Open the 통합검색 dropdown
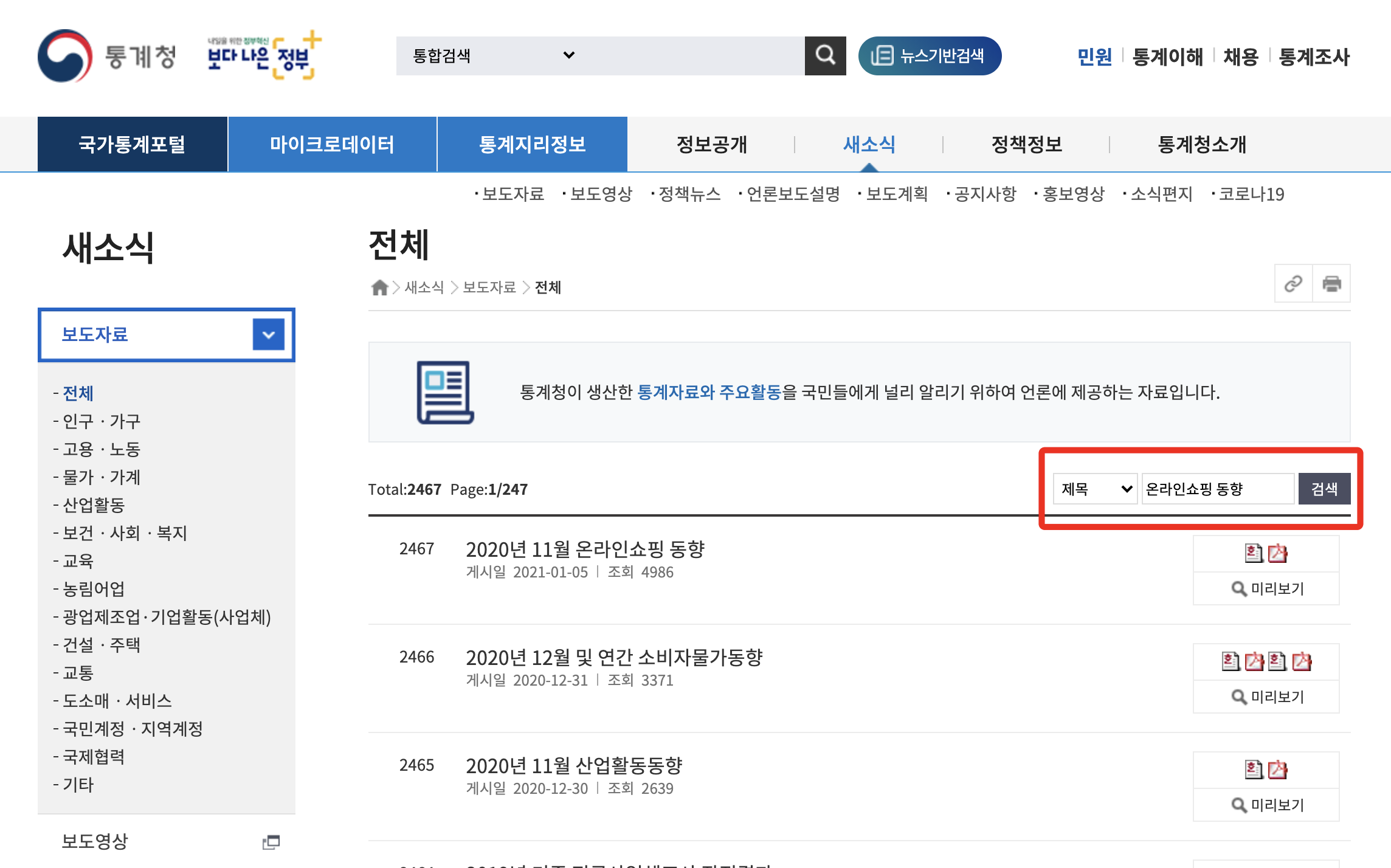Viewport: 1391px width, 868px height. tap(494, 55)
